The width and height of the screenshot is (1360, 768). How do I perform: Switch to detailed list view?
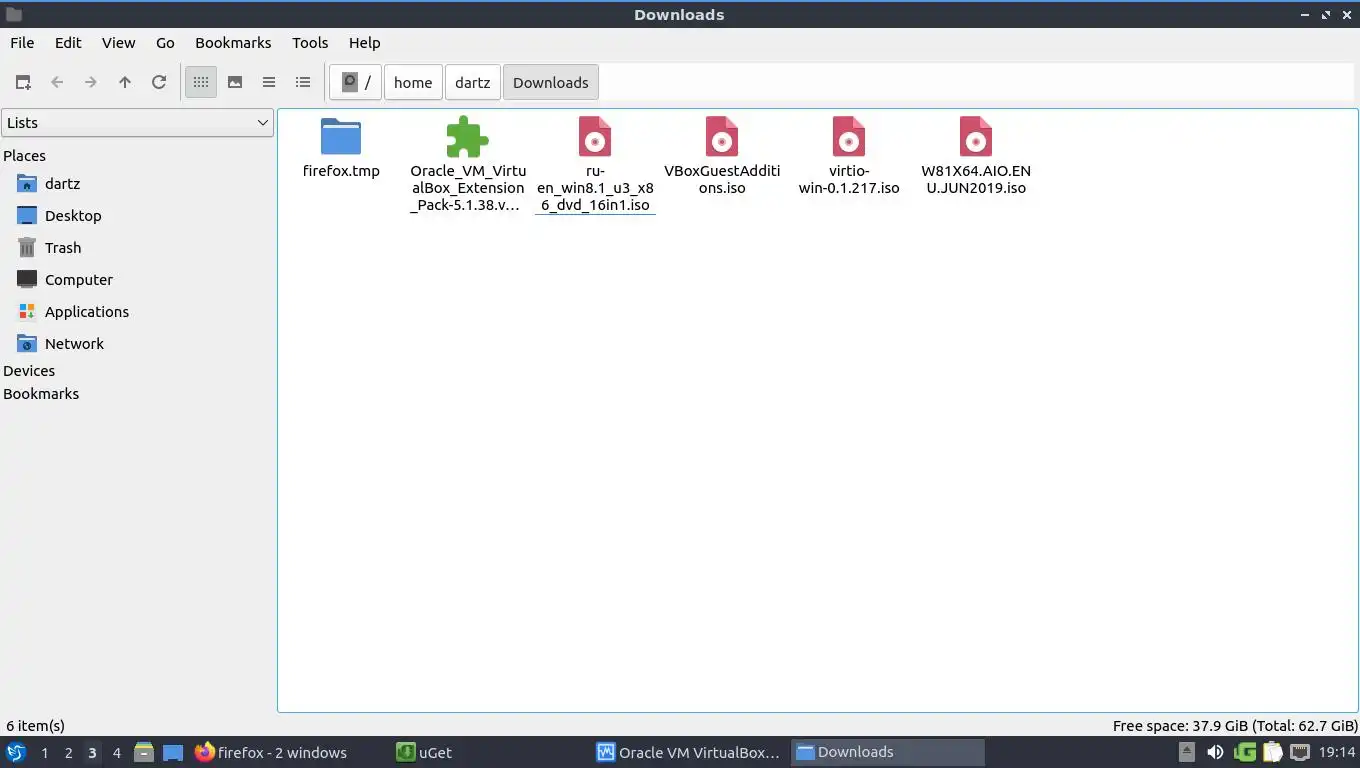(x=303, y=82)
